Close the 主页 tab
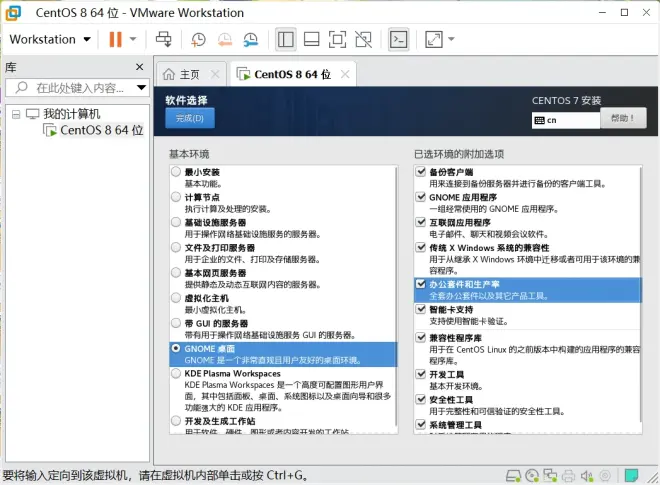 pyautogui.click(x=215, y=75)
